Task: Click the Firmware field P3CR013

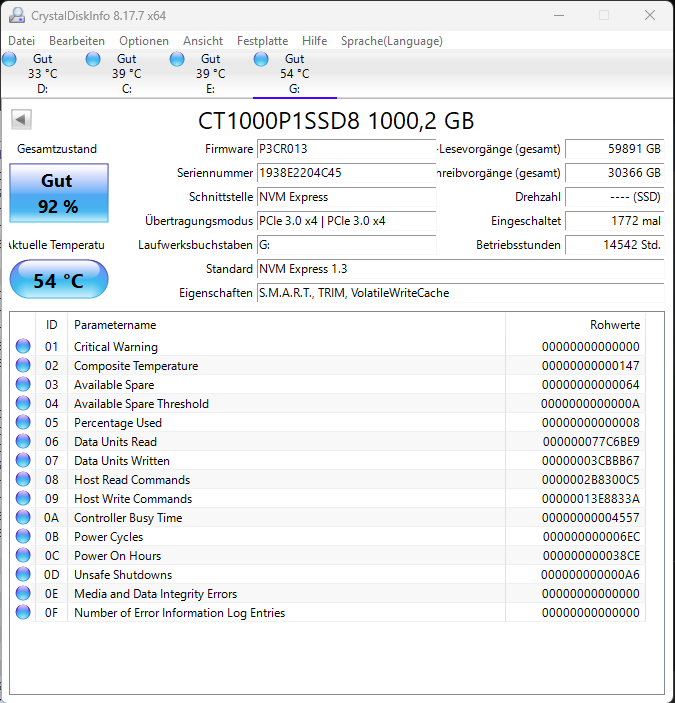Action: point(346,149)
